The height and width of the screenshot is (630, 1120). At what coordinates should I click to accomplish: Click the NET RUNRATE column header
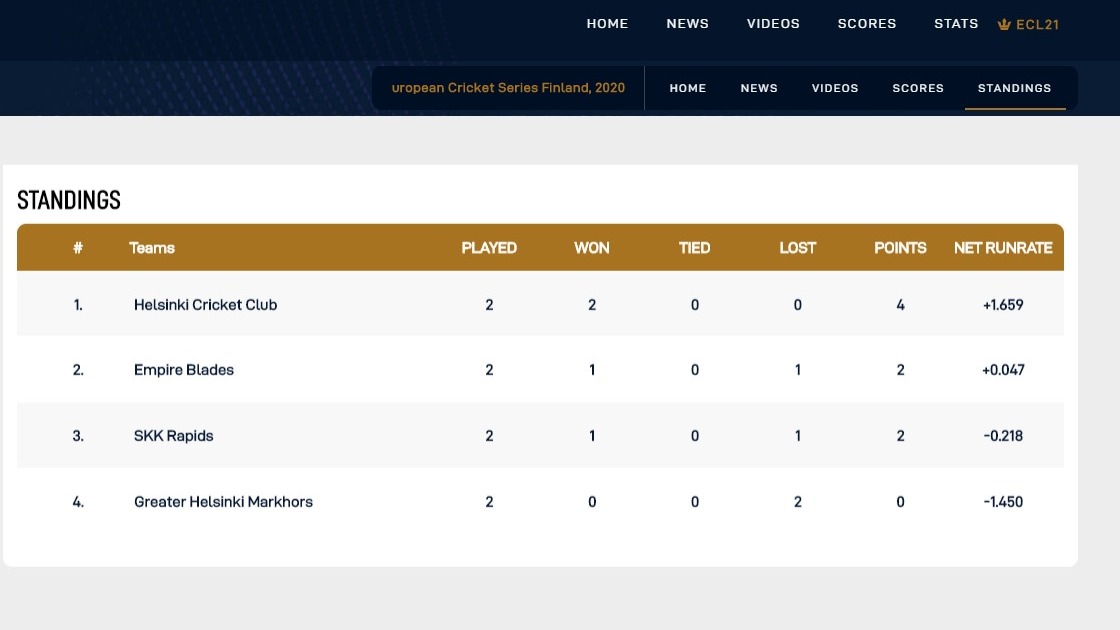[x=1003, y=248]
